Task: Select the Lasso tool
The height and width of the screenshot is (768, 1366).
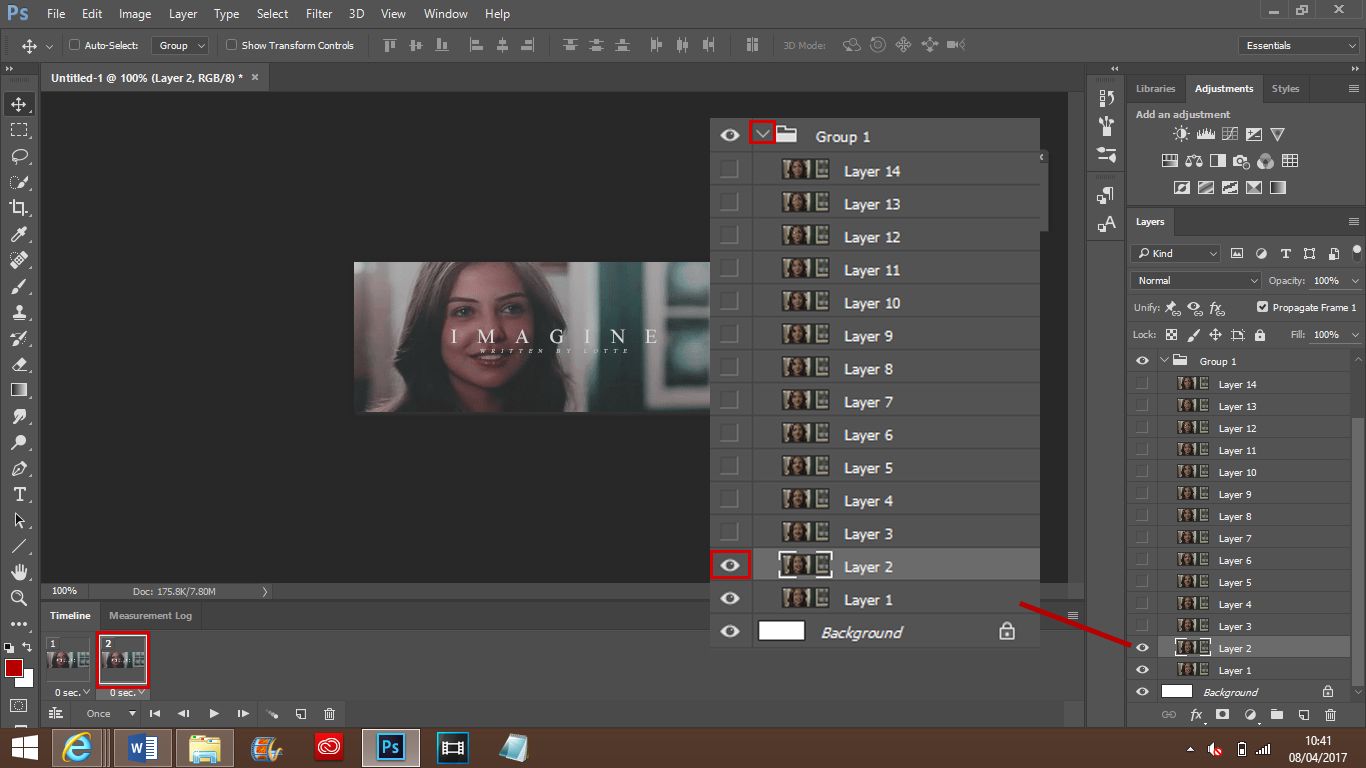Action: click(x=19, y=156)
